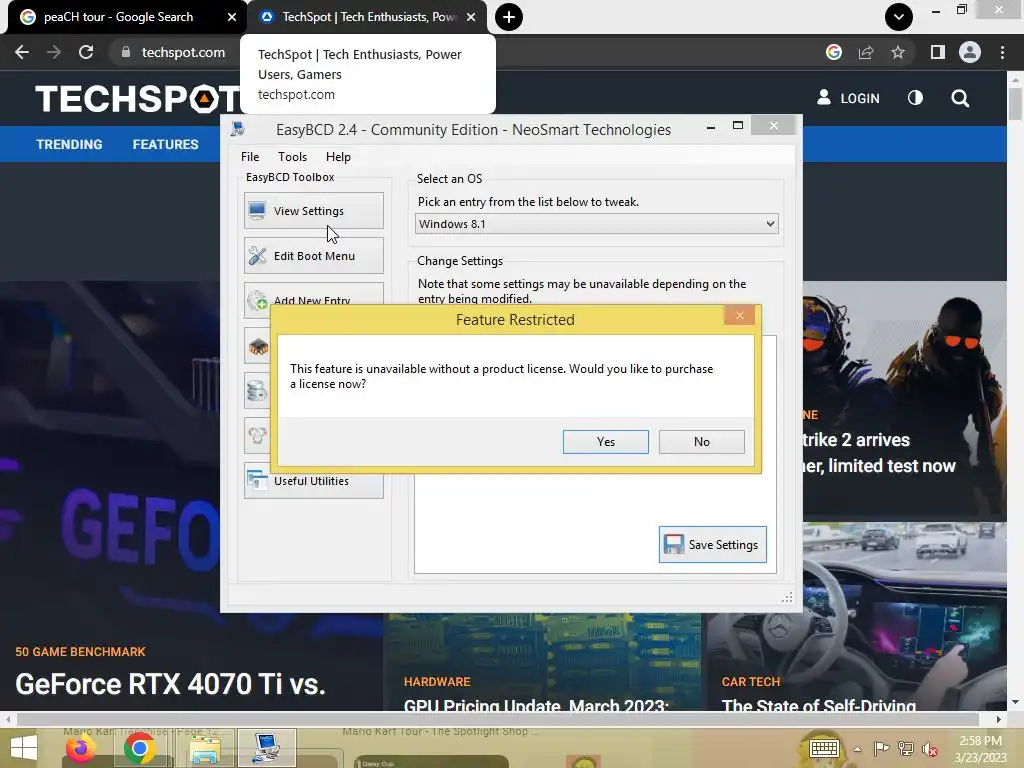
Task: Open the Tools menu in EasyBCD
Action: coord(292,157)
